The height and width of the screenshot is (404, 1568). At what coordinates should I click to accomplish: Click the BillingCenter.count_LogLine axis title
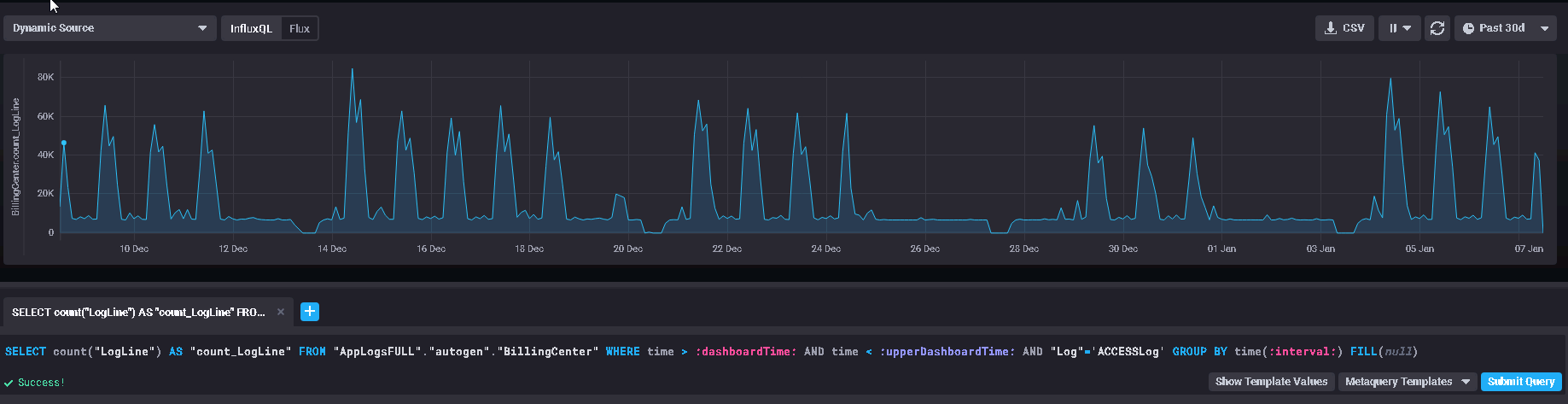(15, 157)
